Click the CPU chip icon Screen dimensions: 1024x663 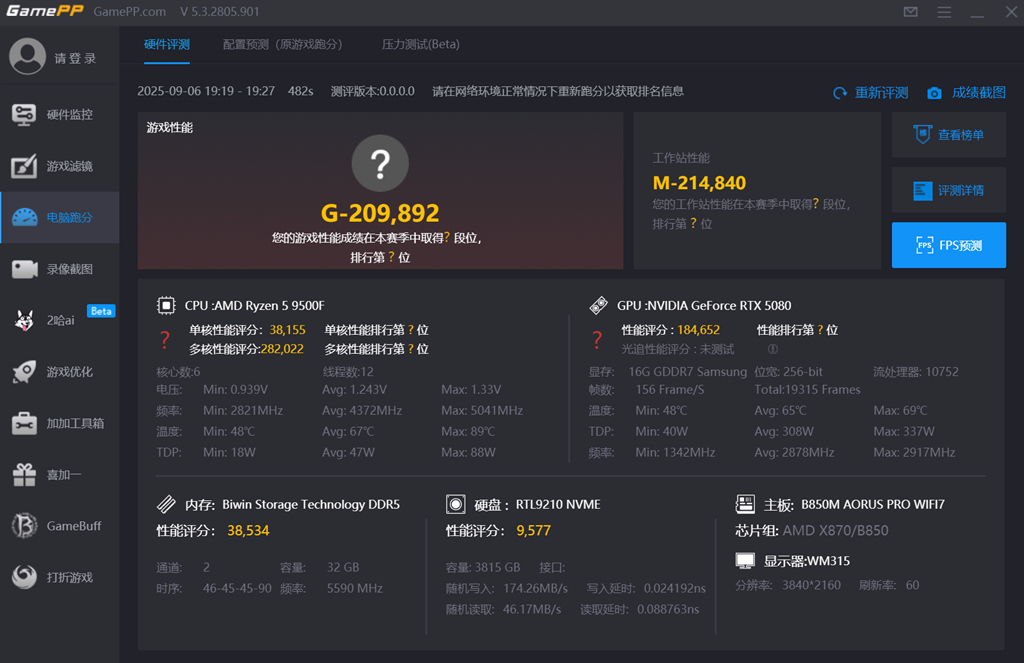(x=167, y=305)
